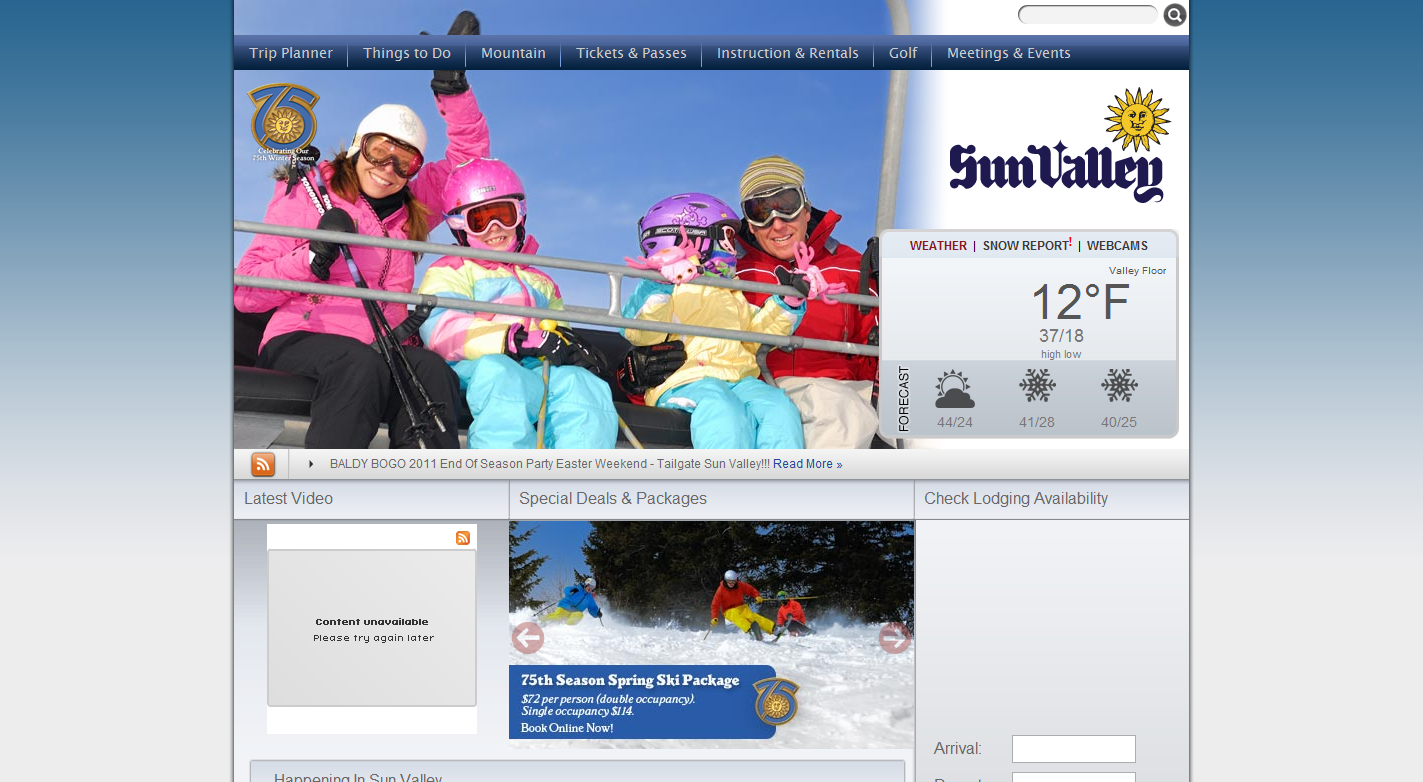Click the search text box
1423x782 pixels.
click(1087, 15)
